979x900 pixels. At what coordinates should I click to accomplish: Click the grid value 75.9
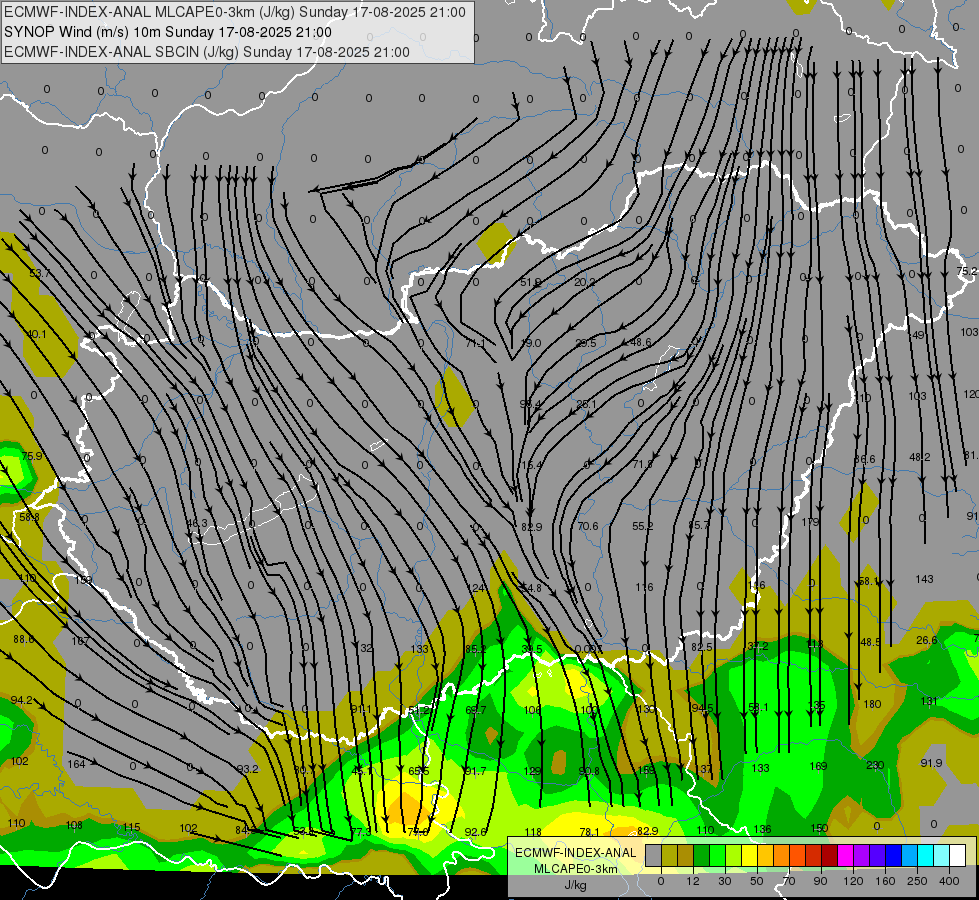click(32, 456)
